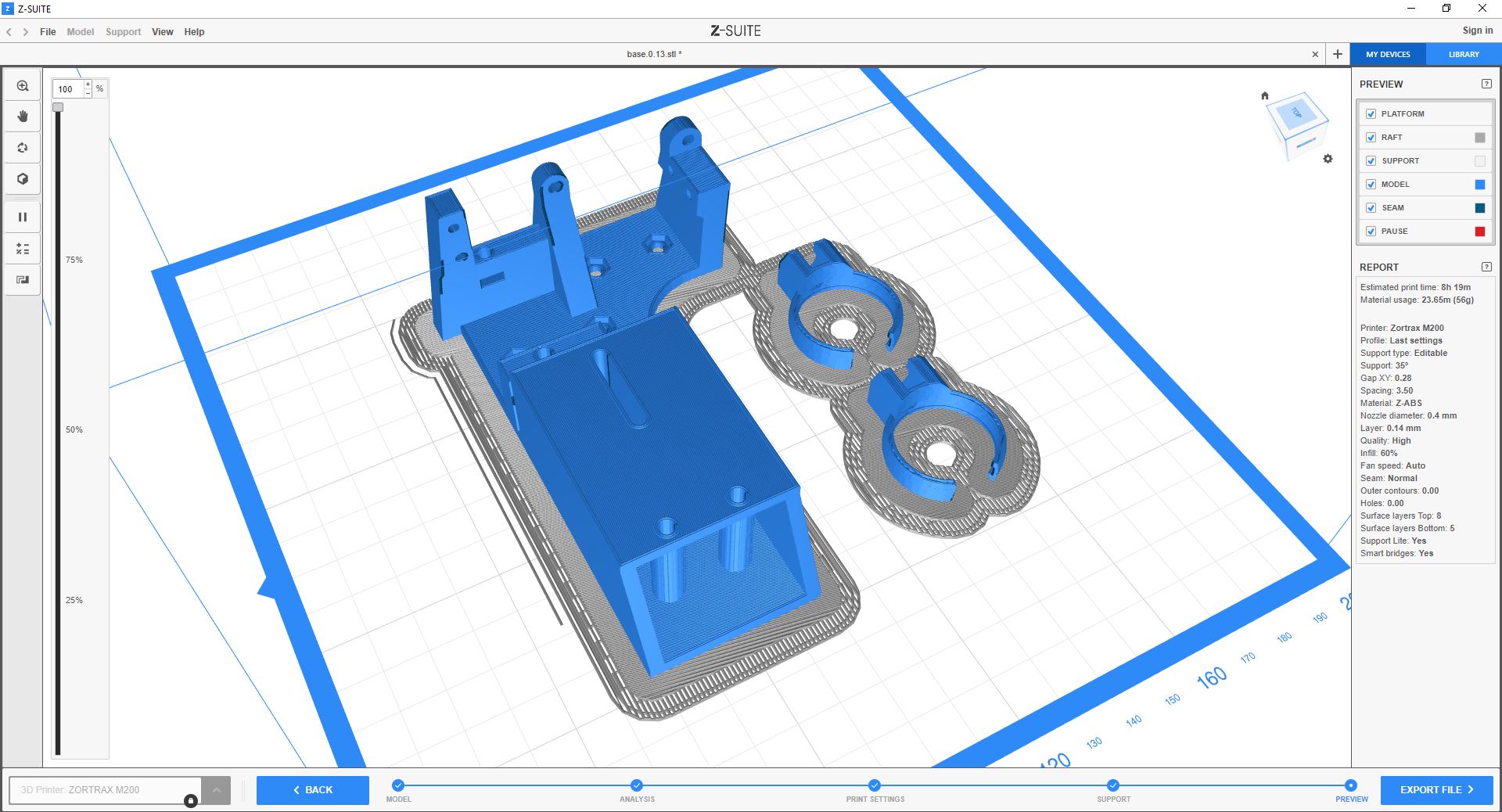Toggle the MODEL visibility checkbox

(x=1371, y=185)
